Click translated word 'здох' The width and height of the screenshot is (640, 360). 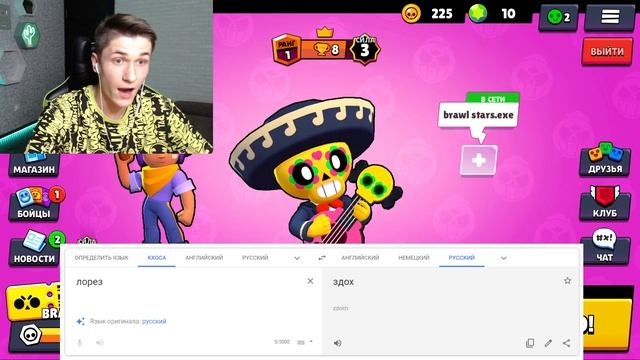coord(343,282)
